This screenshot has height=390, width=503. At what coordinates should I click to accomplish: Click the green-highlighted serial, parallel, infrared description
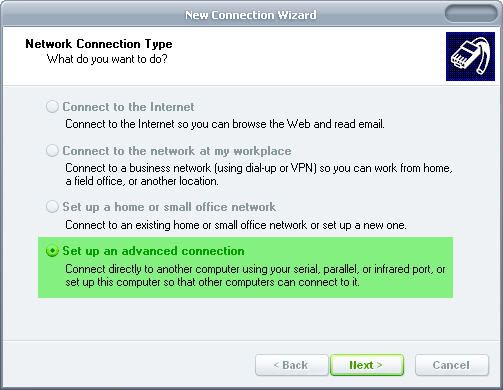tap(255, 276)
